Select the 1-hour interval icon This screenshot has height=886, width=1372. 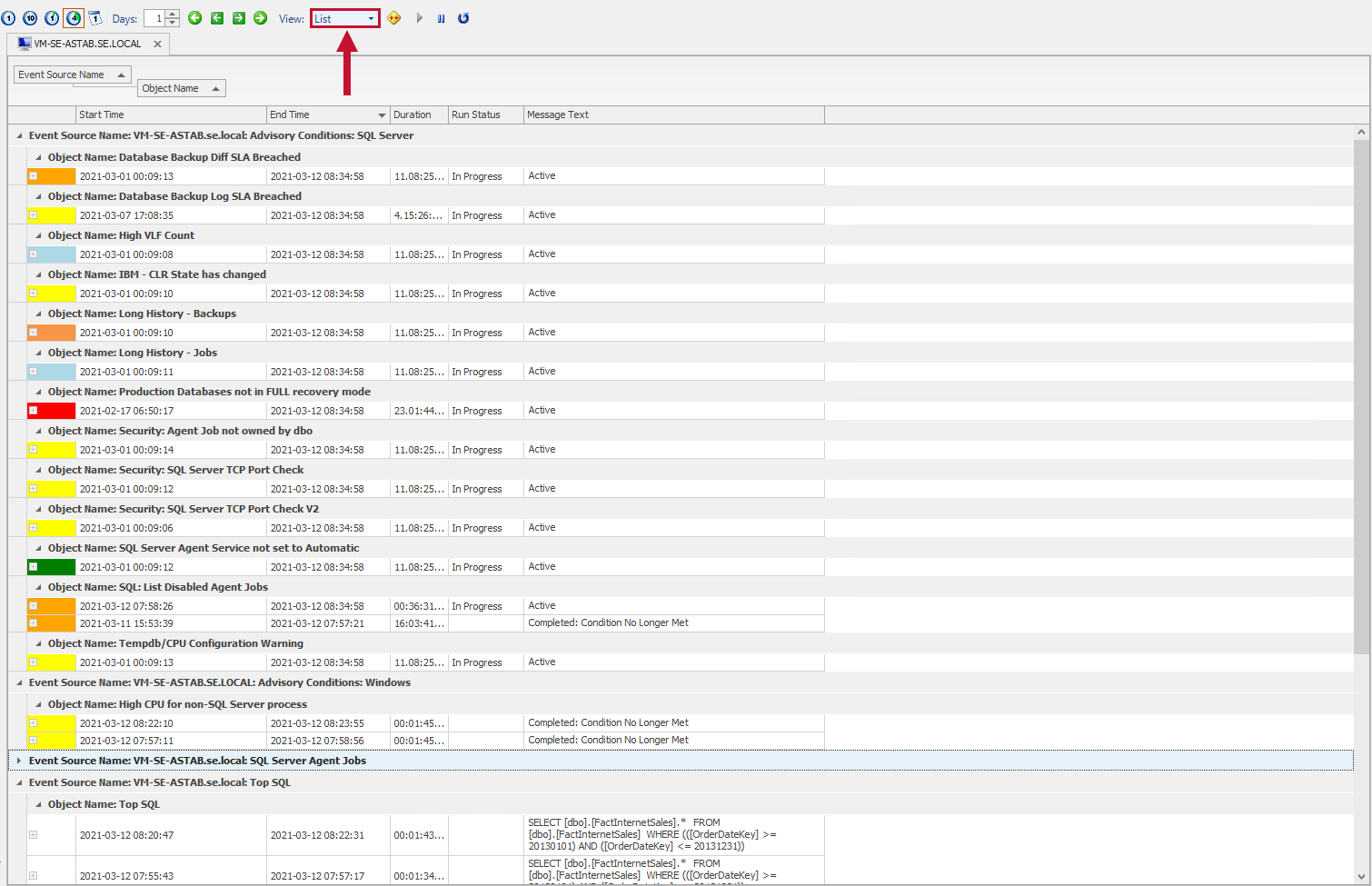click(52, 18)
